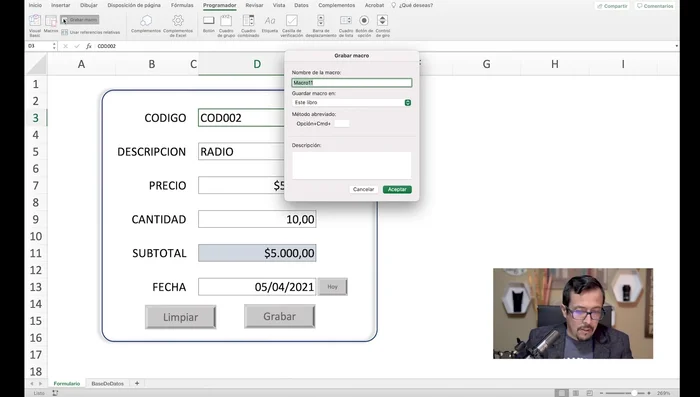Click the fx insert function icon
The height and width of the screenshot is (397, 700).
(x=88, y=46)
